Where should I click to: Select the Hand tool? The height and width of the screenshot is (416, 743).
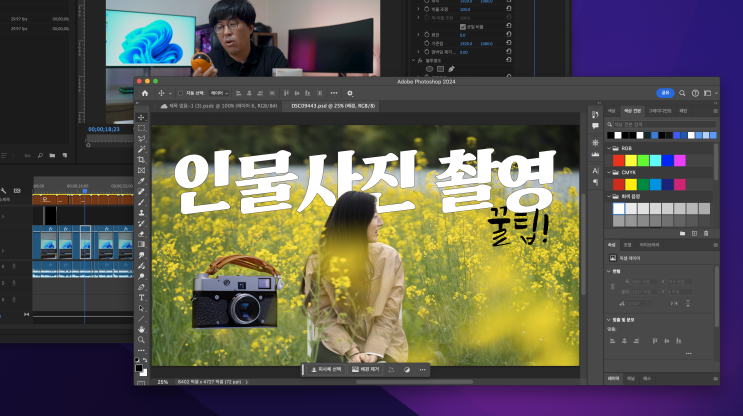point(141,329)
